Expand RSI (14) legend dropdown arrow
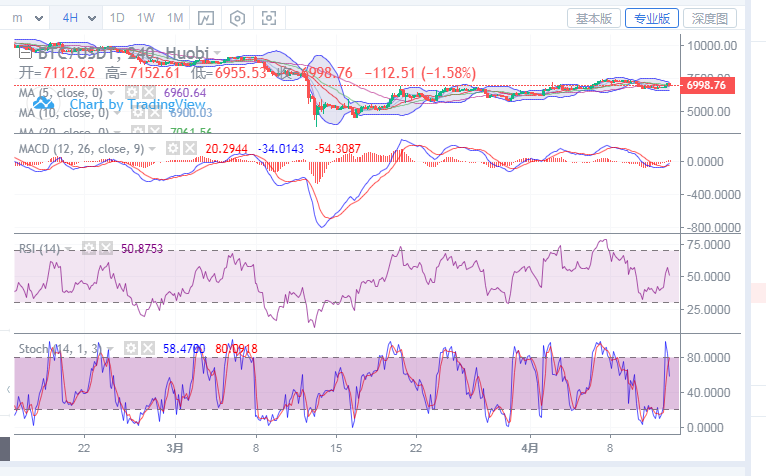 tap(68, 249)
